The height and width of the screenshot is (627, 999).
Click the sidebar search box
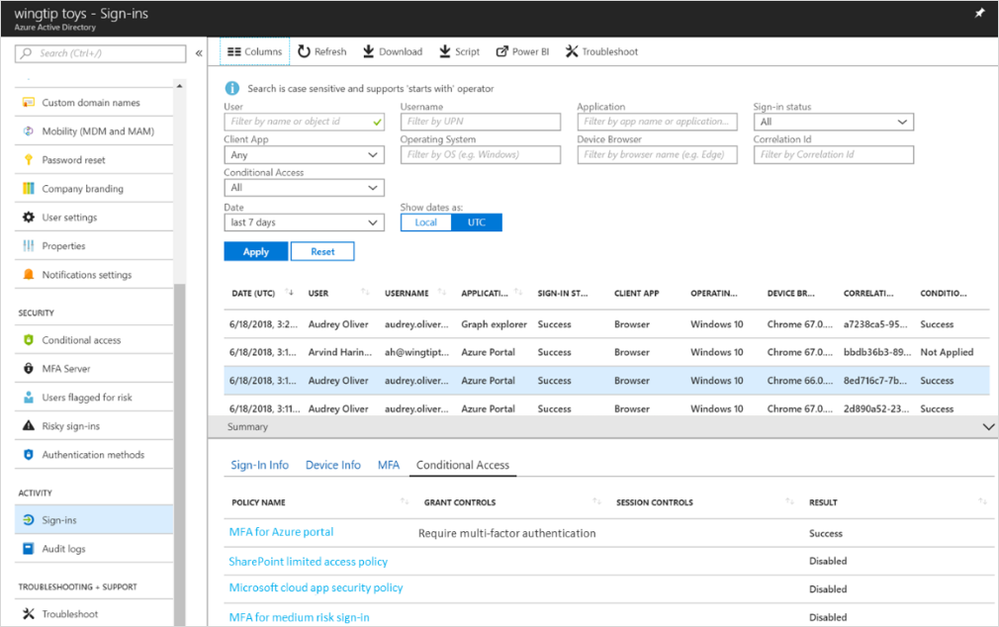101,54
